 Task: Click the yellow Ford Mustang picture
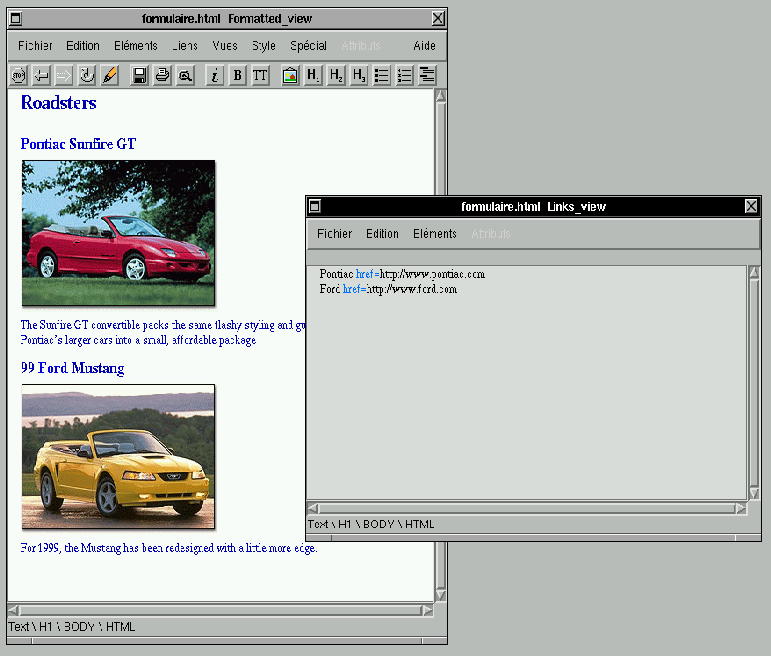click(x=118, y=456)
